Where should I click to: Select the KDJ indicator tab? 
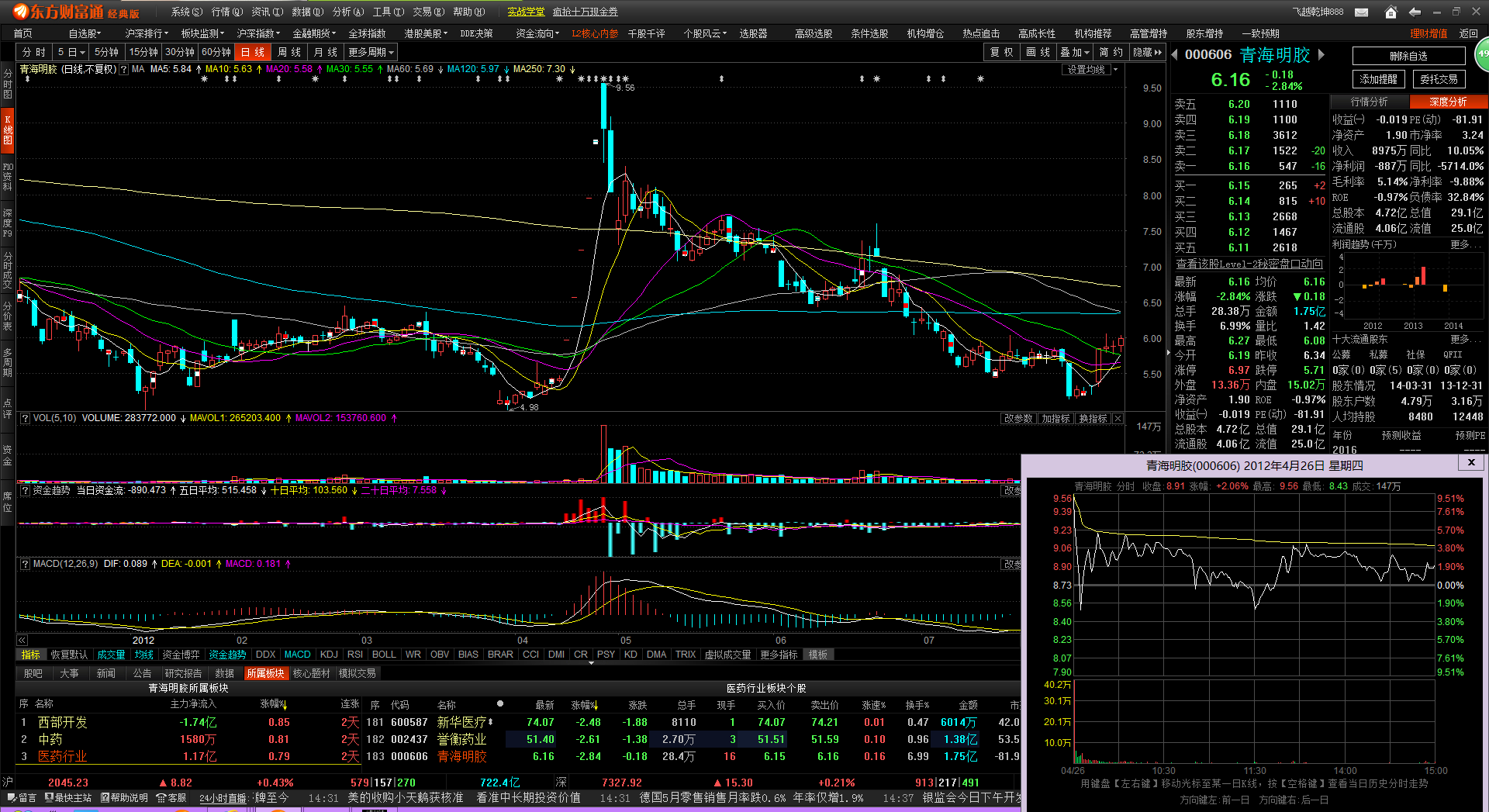click(329, 655)
